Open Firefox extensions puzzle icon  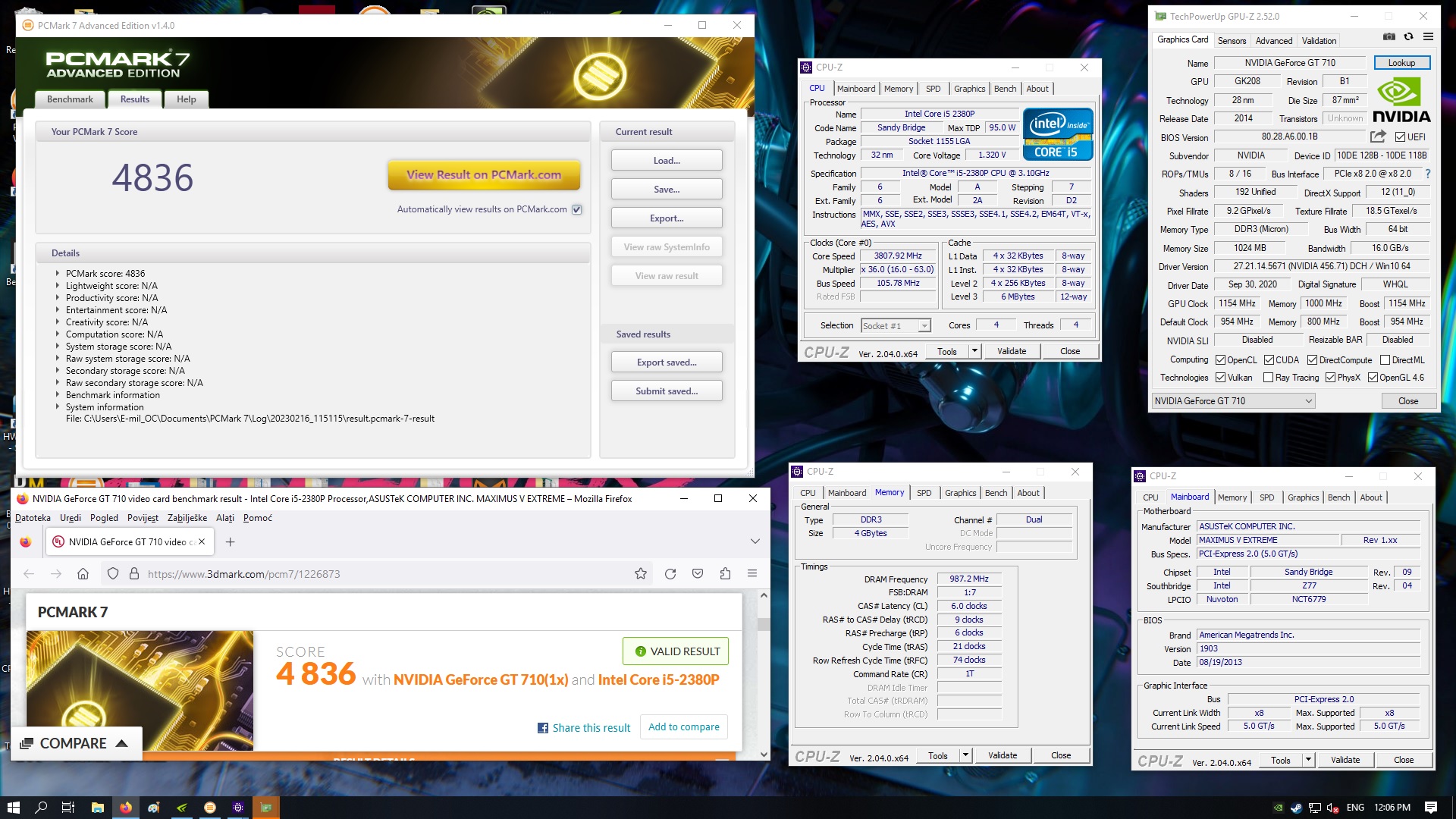click(725, 574)
